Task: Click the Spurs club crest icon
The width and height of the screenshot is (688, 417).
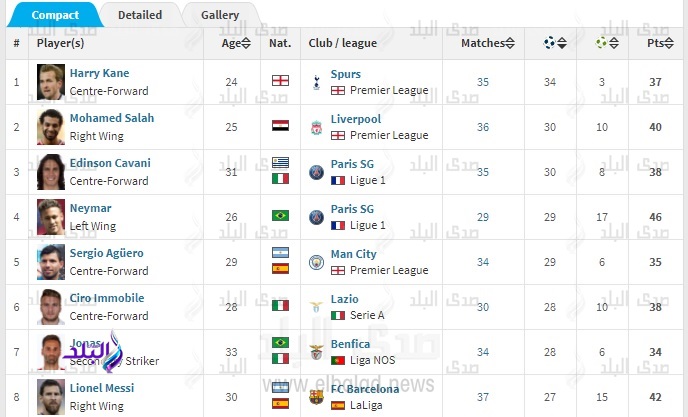Action: click(x=316, y=81)
